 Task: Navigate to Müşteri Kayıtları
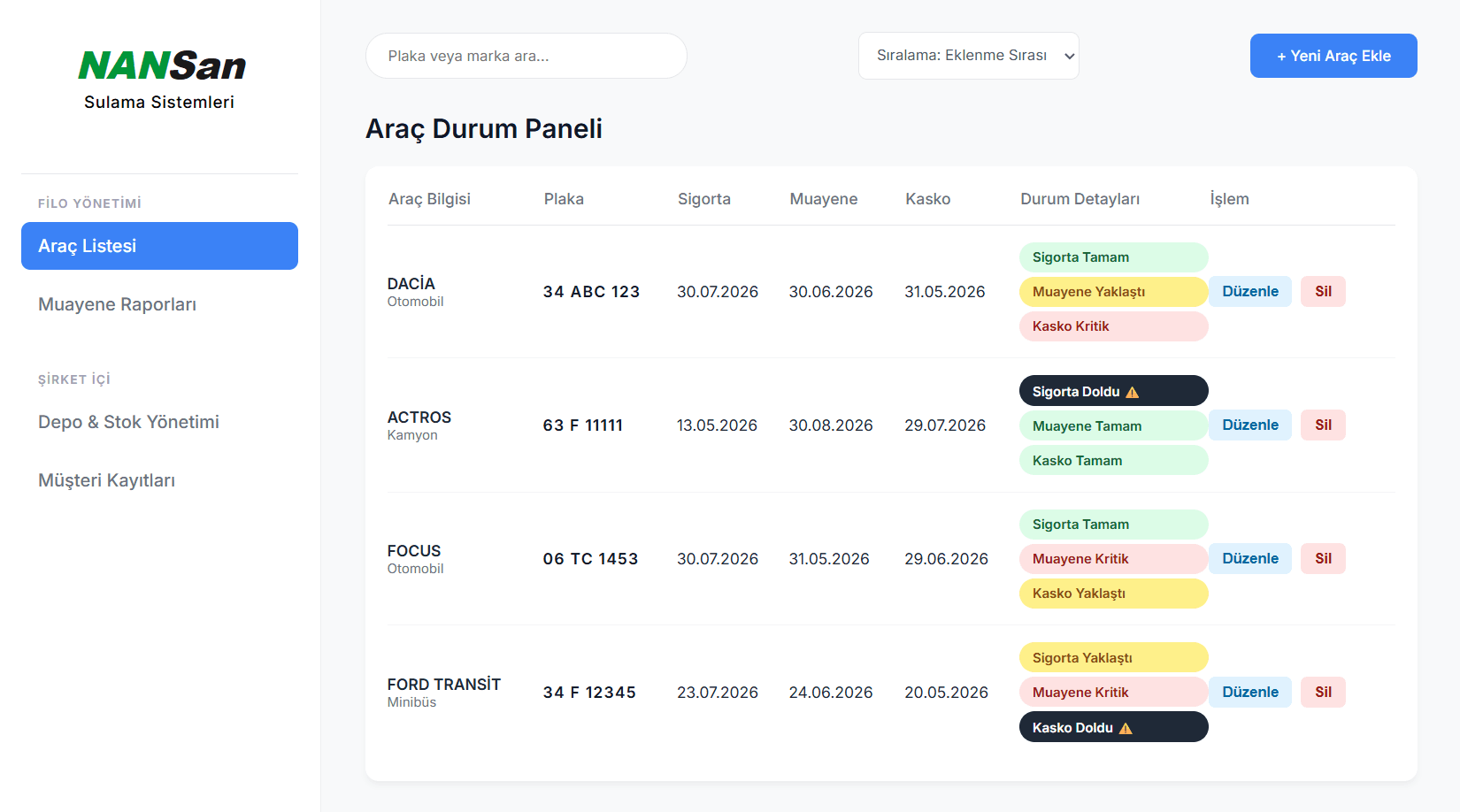159,480
